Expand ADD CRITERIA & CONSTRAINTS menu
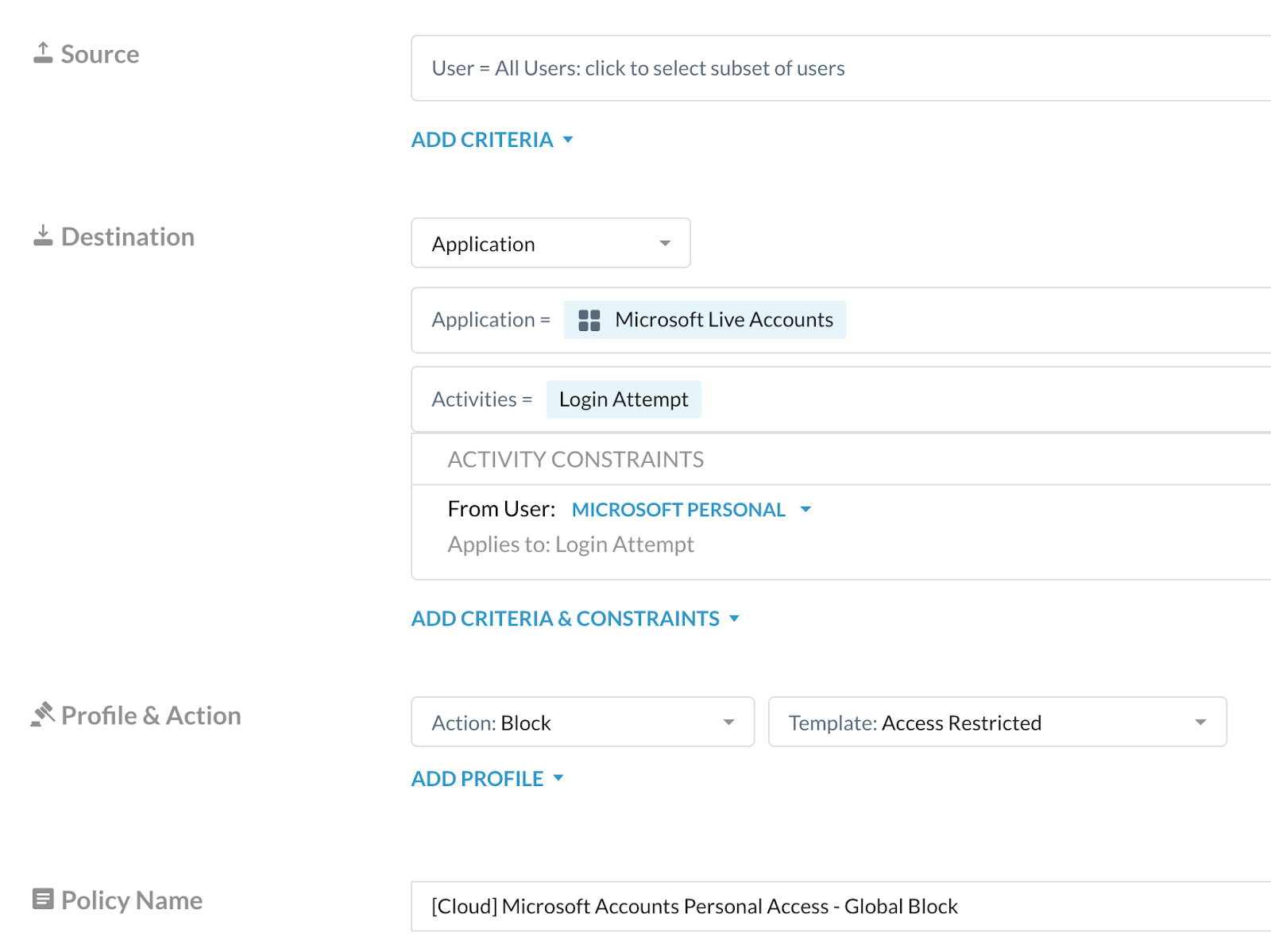This screenshot has height=952, width=1271. pyautogui.click(x=575, y=619)
